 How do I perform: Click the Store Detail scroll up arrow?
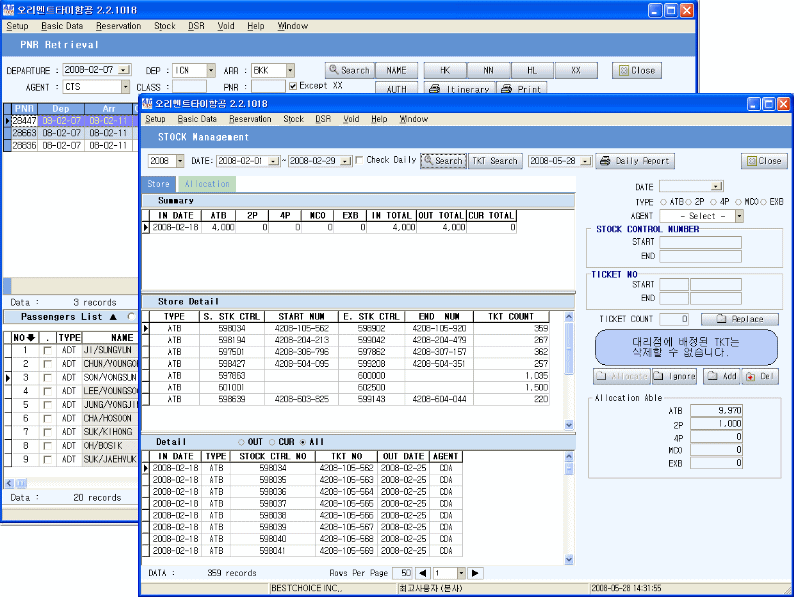(569, 317)
